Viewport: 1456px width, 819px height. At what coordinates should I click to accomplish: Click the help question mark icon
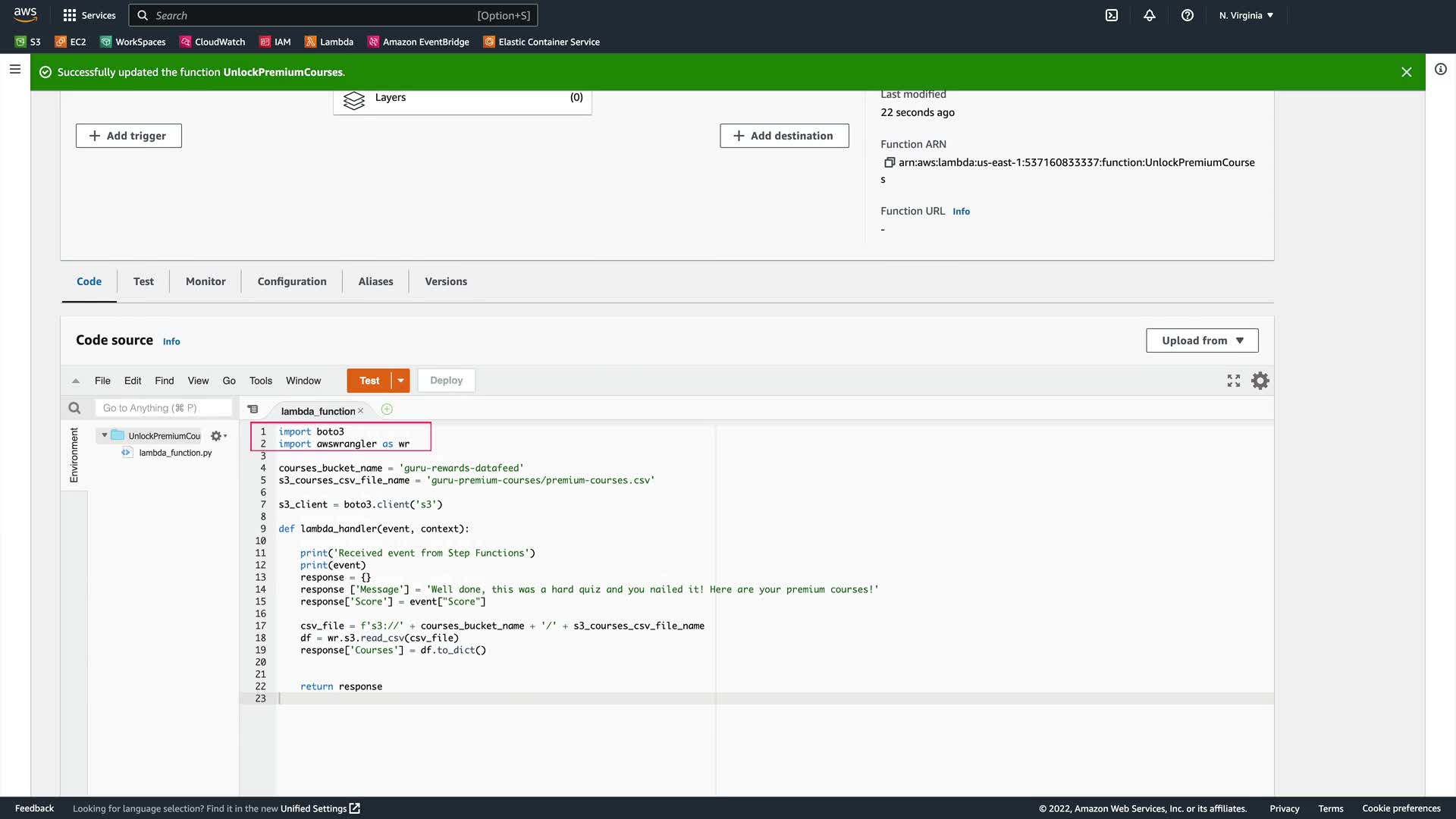(1188, 15)
